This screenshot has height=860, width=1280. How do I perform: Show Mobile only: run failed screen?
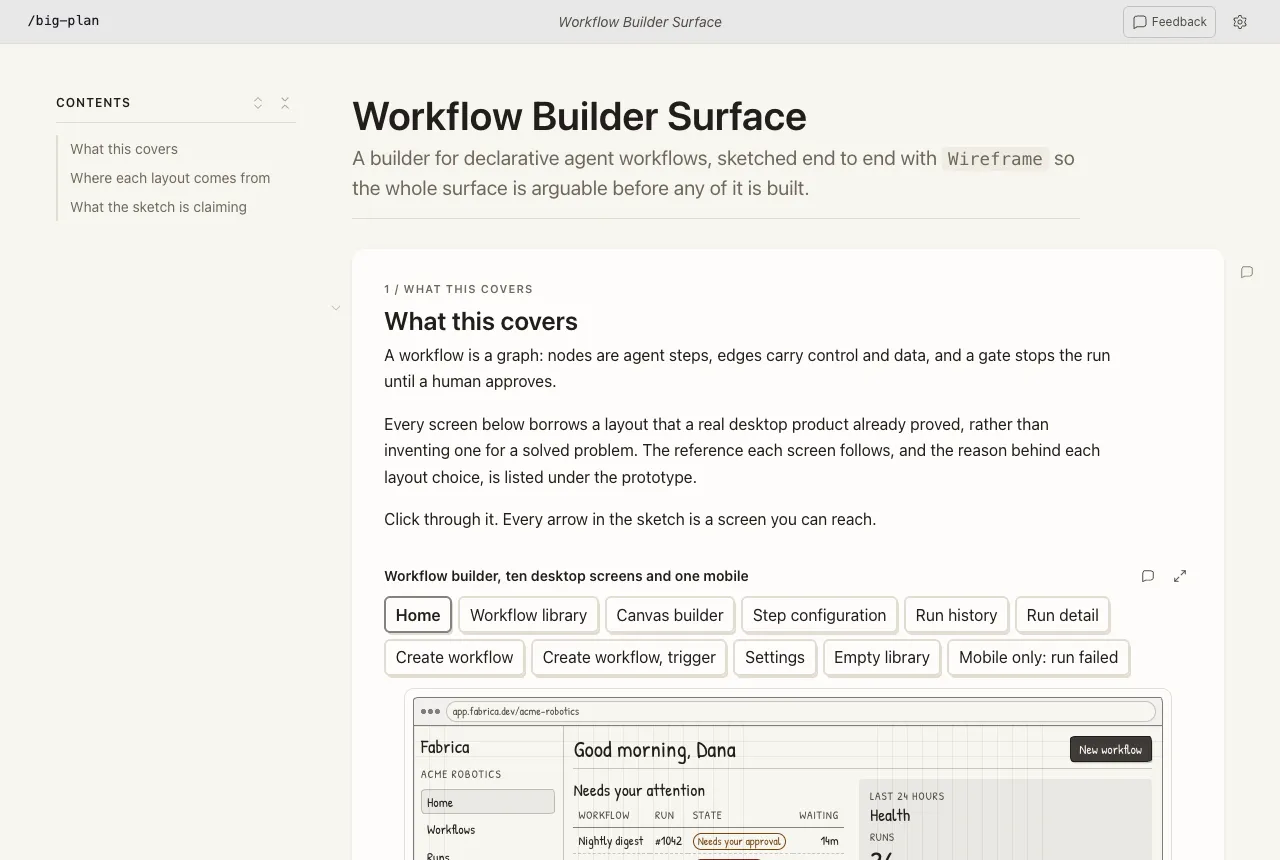1038,657
